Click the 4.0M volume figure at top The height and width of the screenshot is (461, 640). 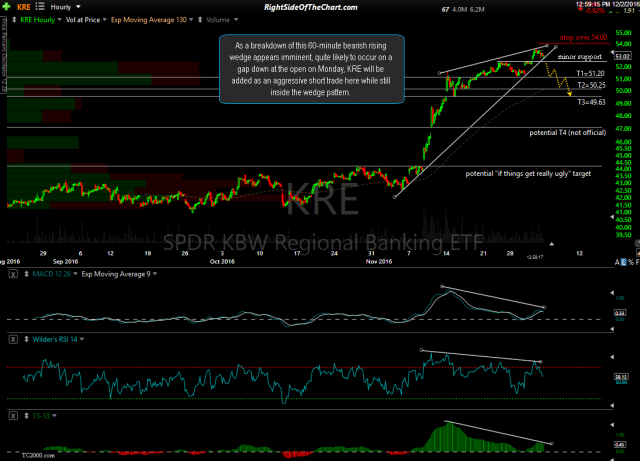pos(460,9)
